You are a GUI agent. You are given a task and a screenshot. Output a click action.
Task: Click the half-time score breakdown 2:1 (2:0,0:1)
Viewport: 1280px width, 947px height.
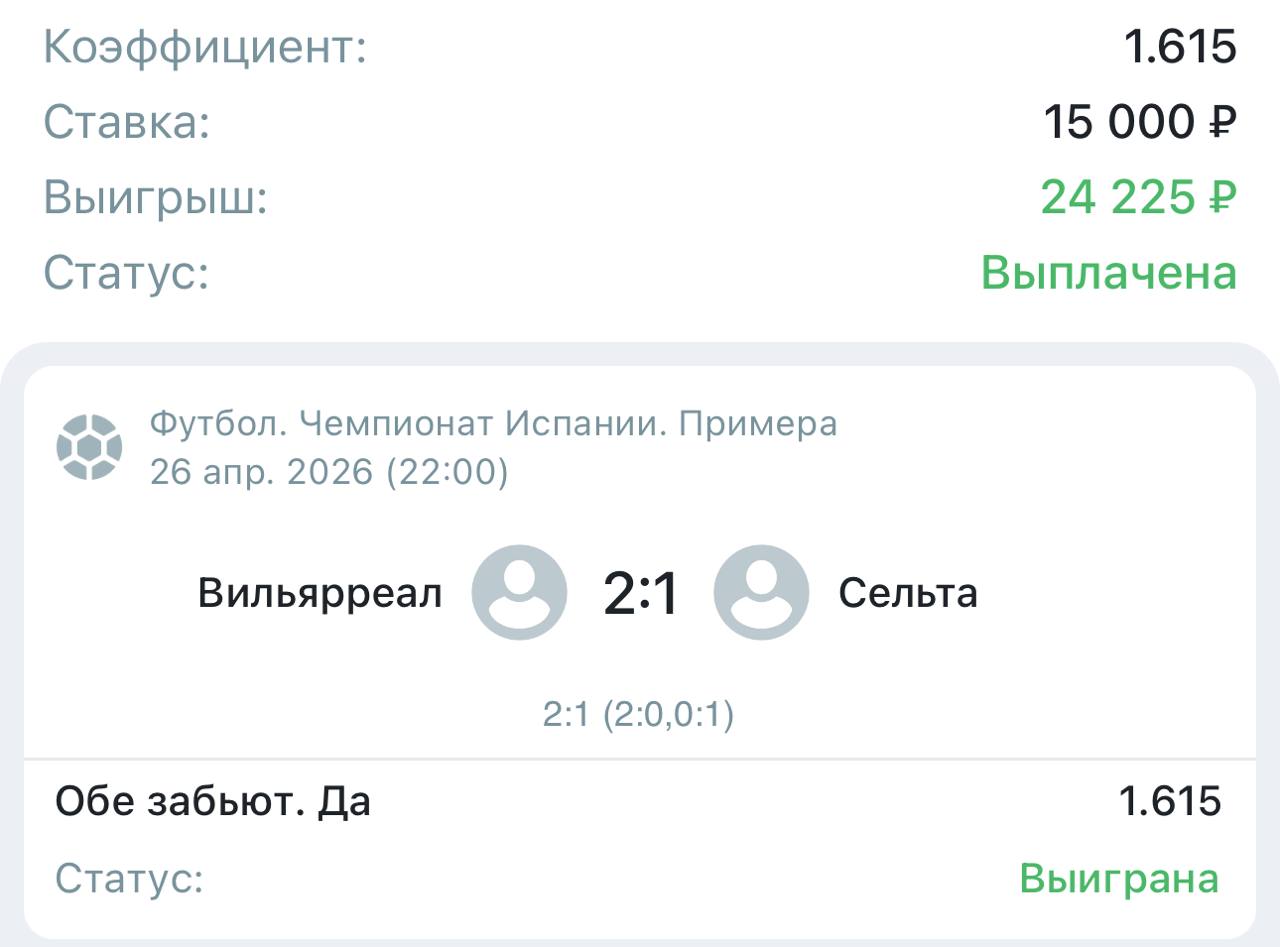click(x=638, y=714)
